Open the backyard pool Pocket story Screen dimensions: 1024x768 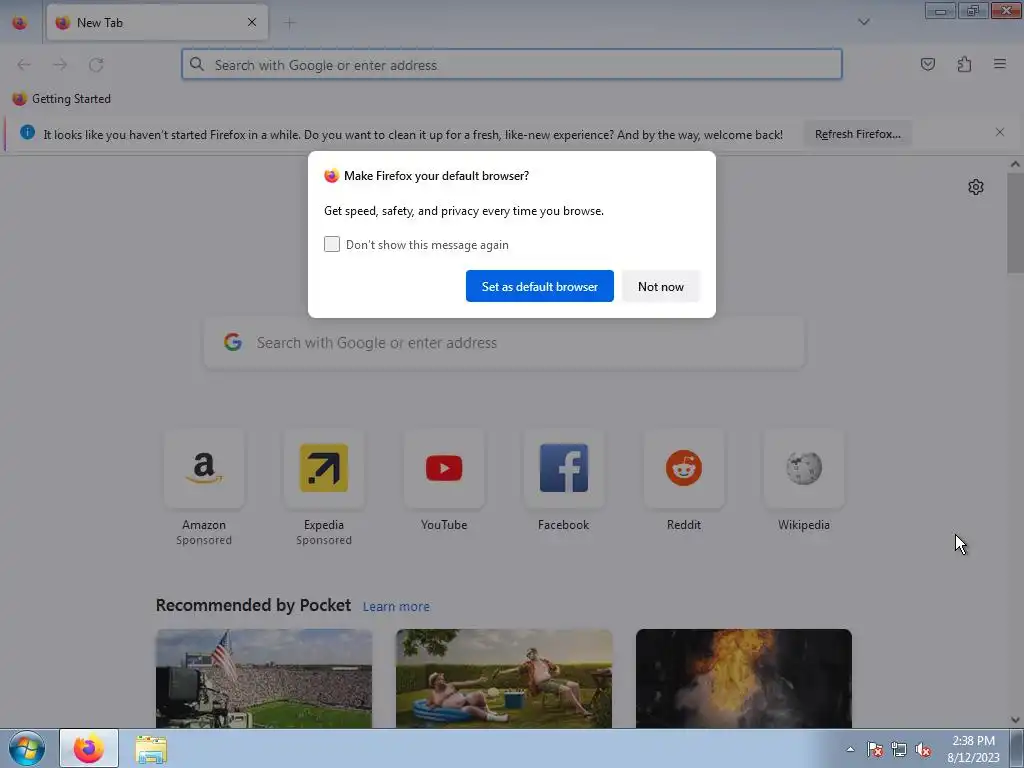[x=504, y=679]
